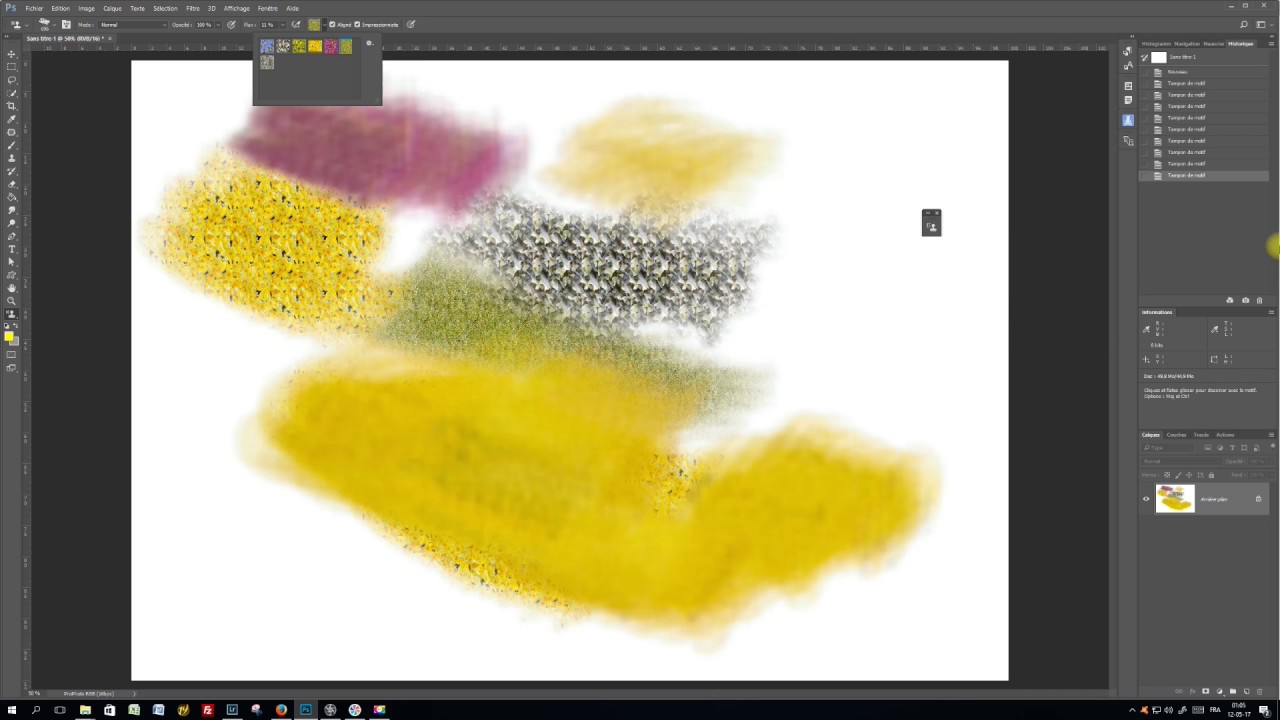Toggle the brush settings panel icon

pyautogui.click(x=66, y=24)
